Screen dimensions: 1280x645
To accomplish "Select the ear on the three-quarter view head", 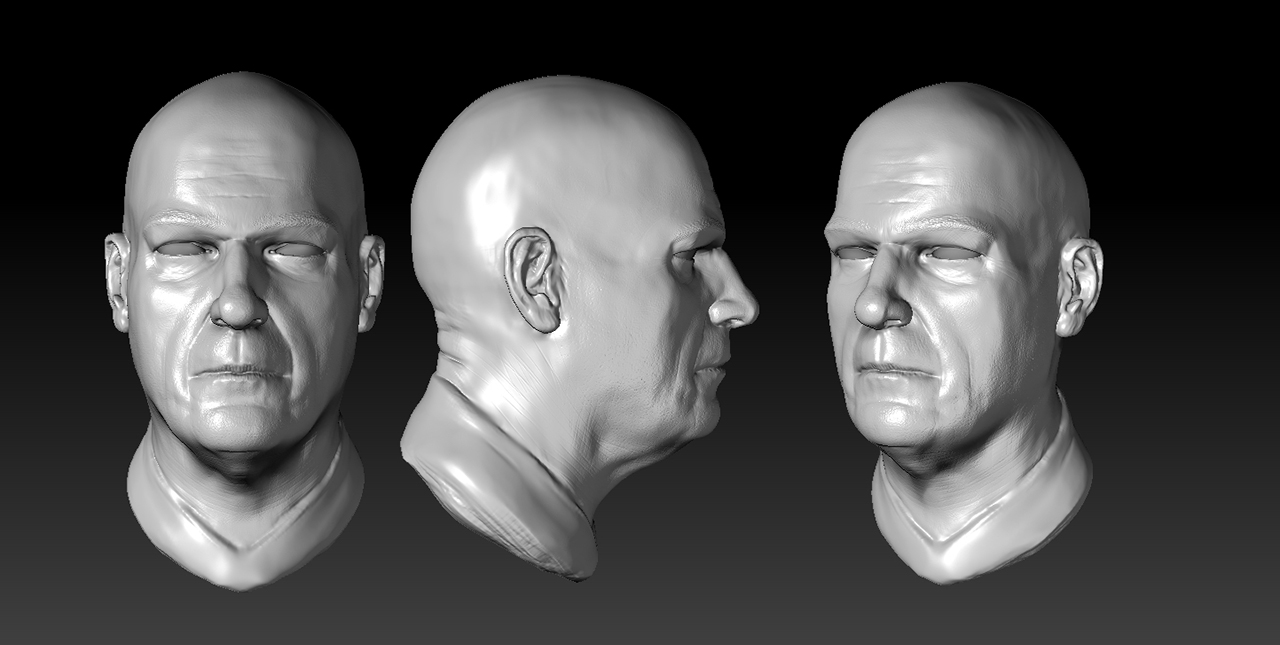I will click(x=1078, y=285).
